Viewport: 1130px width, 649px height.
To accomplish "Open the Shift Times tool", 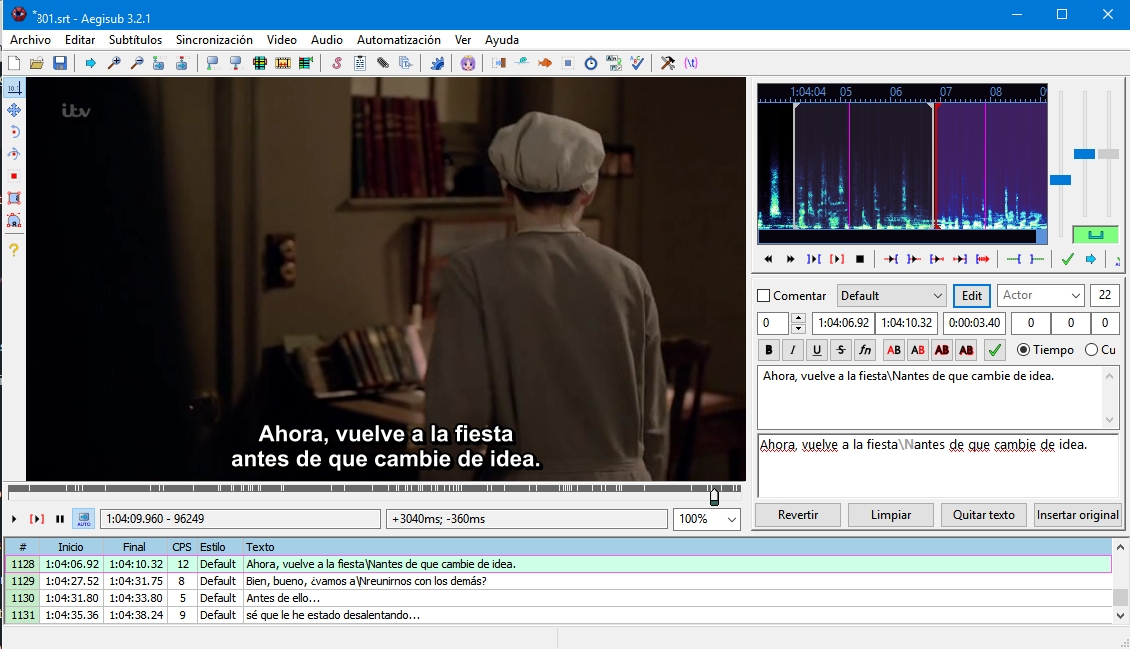I will [x=499, y=63].
